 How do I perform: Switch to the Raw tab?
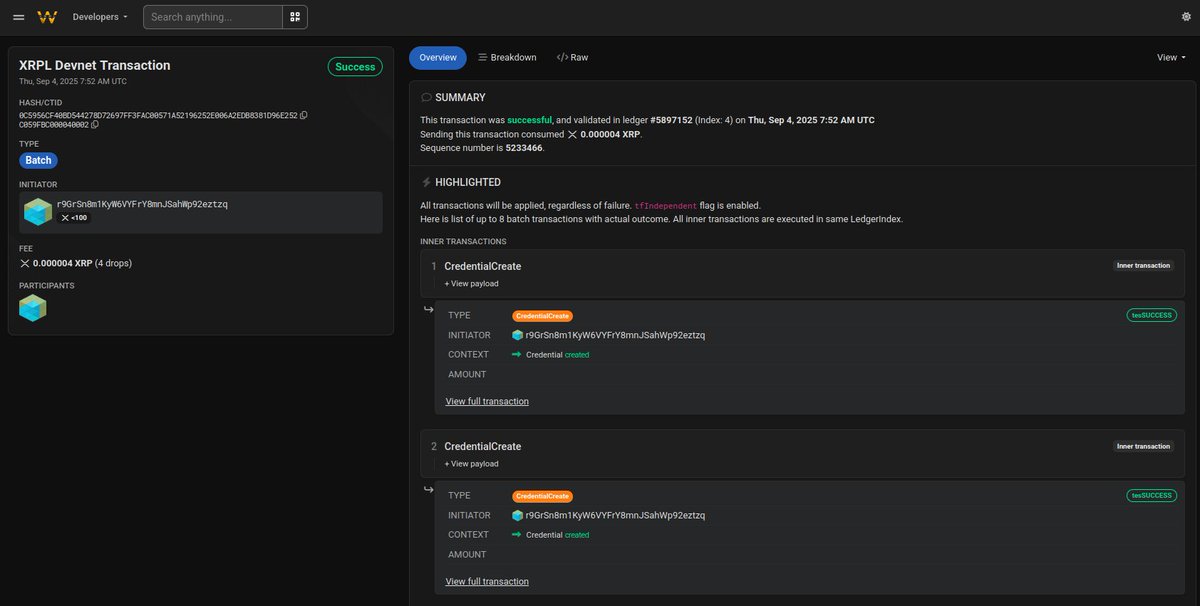click(x=572, y=58)
